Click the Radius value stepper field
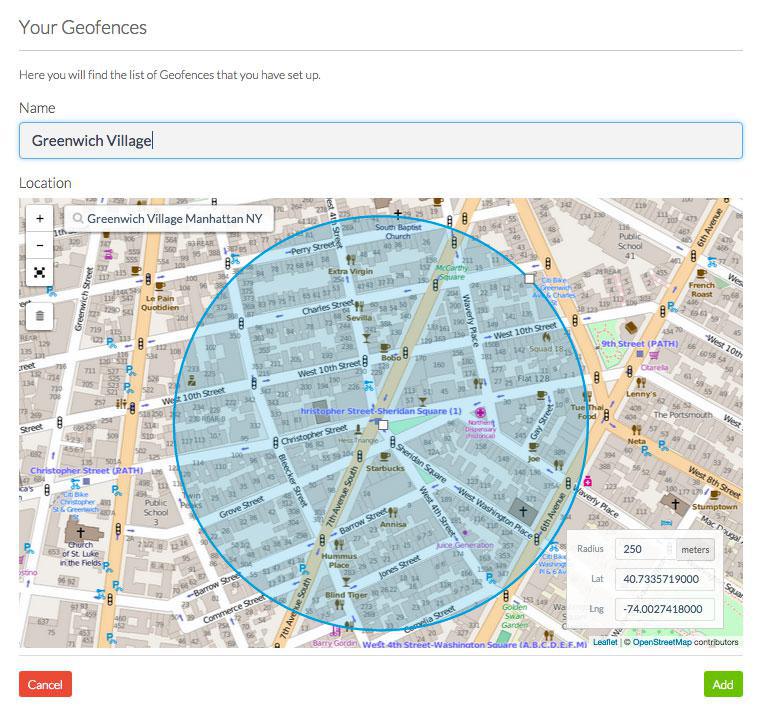Image resolution: width=760 pixels, height=711 pixels. pyautogui.click(x=645, y=549)
